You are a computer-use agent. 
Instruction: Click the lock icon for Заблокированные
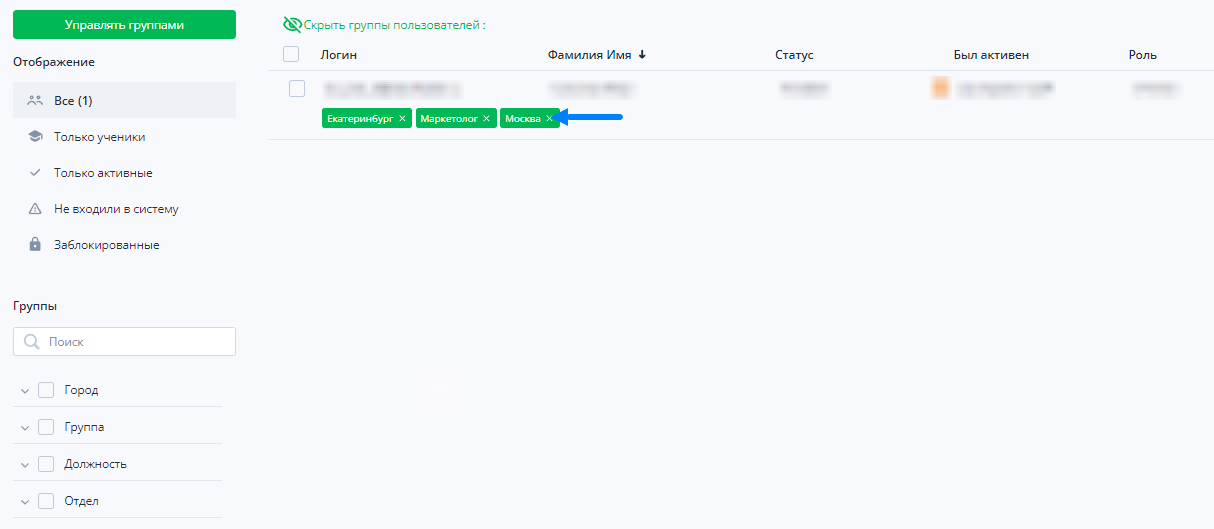(35, 245)
